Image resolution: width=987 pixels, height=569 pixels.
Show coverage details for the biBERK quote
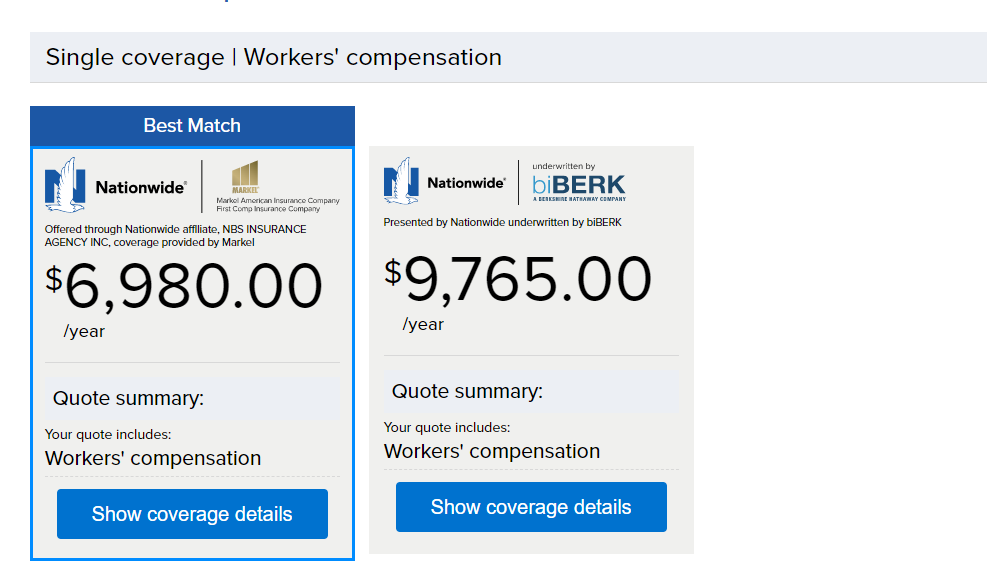coord(531,507)
